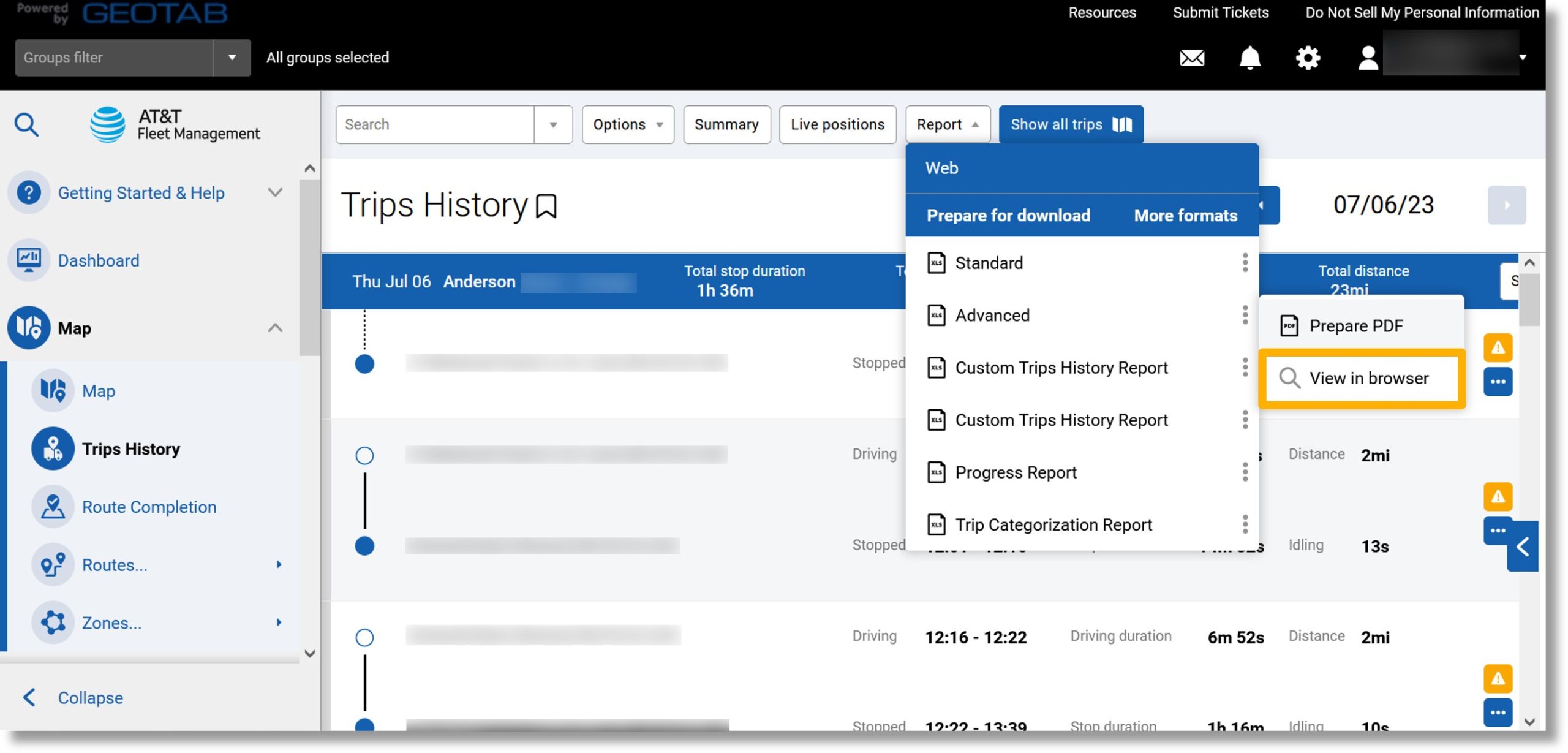Go to next date arrow
This screenshot has height=753, width=1568.
point(1506,205)
